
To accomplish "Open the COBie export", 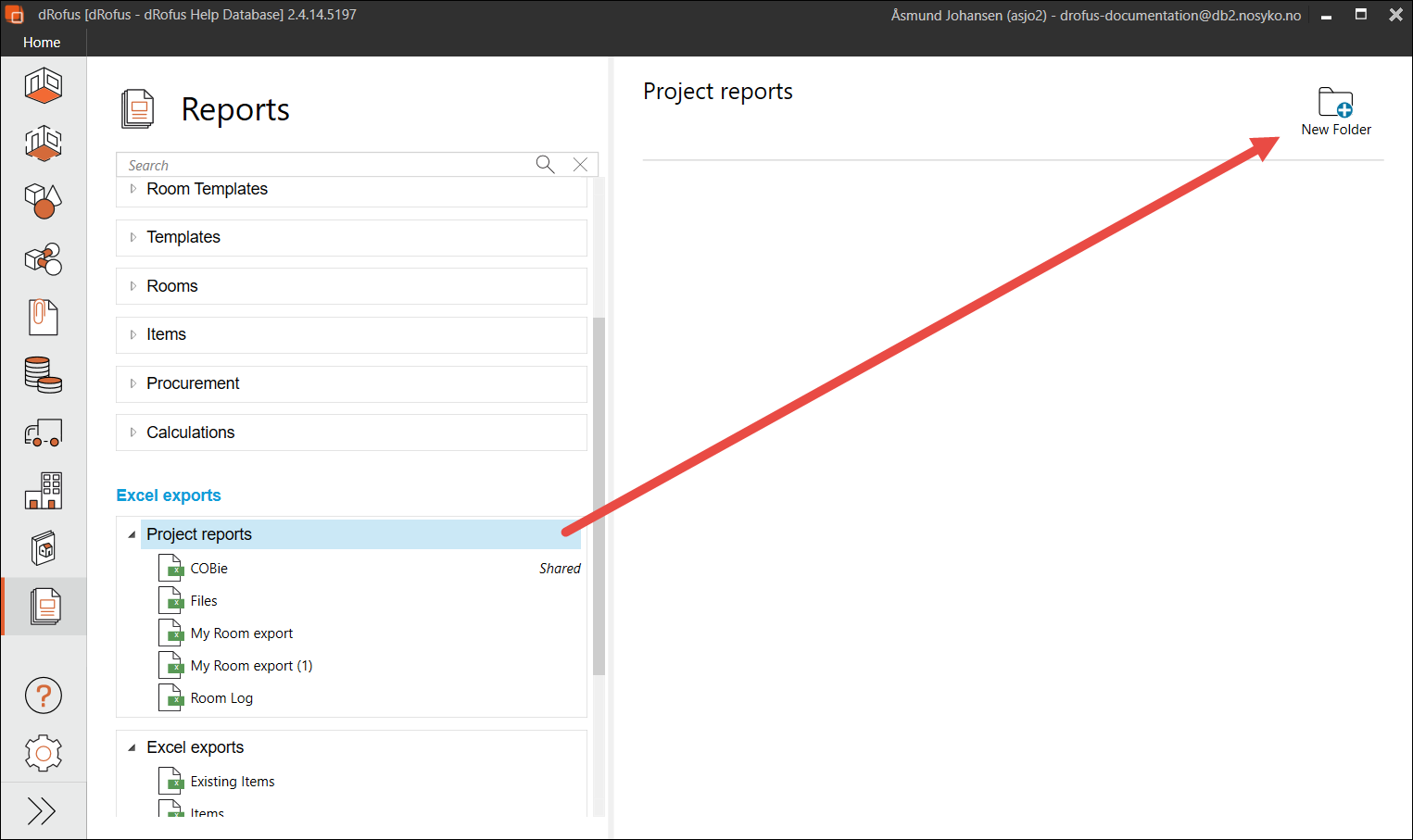I will [x=209, y=569].
